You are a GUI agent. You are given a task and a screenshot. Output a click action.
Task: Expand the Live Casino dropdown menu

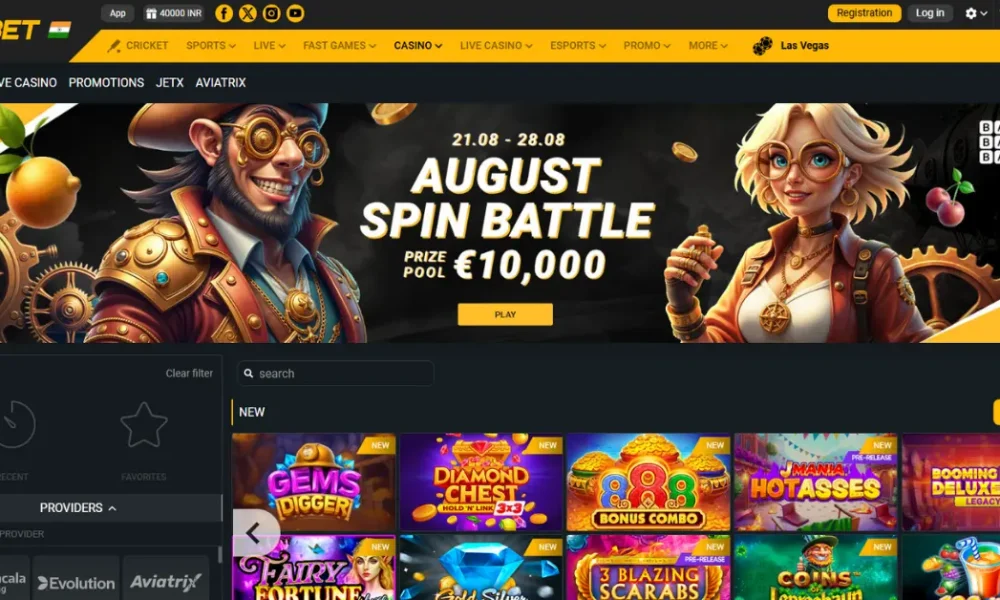point(496,46)
